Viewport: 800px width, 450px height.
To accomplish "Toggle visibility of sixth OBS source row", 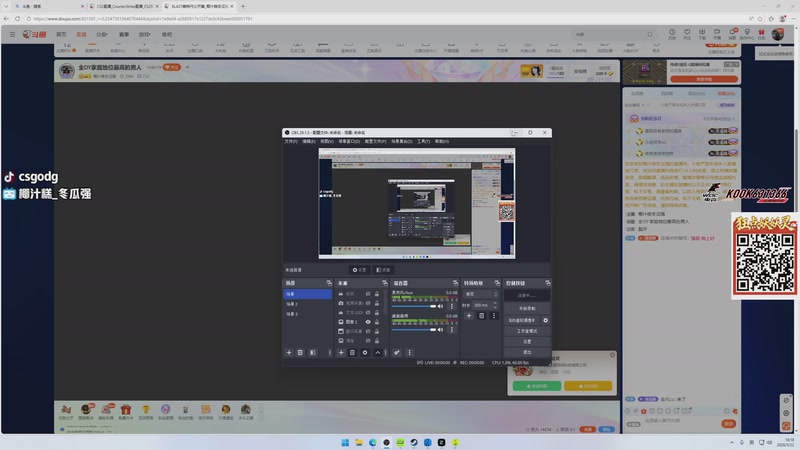I will point(368,340).
